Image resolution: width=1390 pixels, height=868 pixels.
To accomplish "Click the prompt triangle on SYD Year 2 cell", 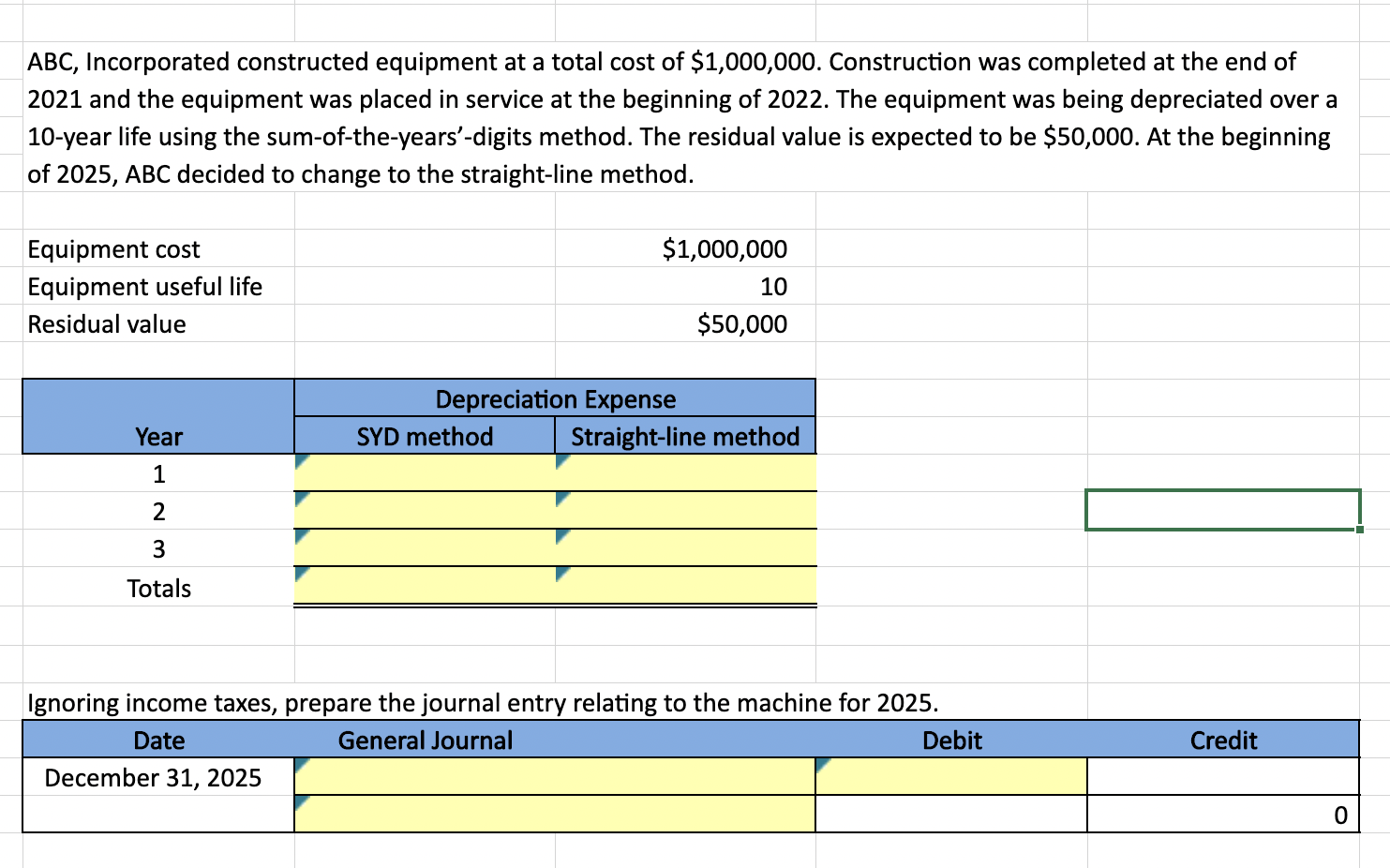I will tap(301, 497).
